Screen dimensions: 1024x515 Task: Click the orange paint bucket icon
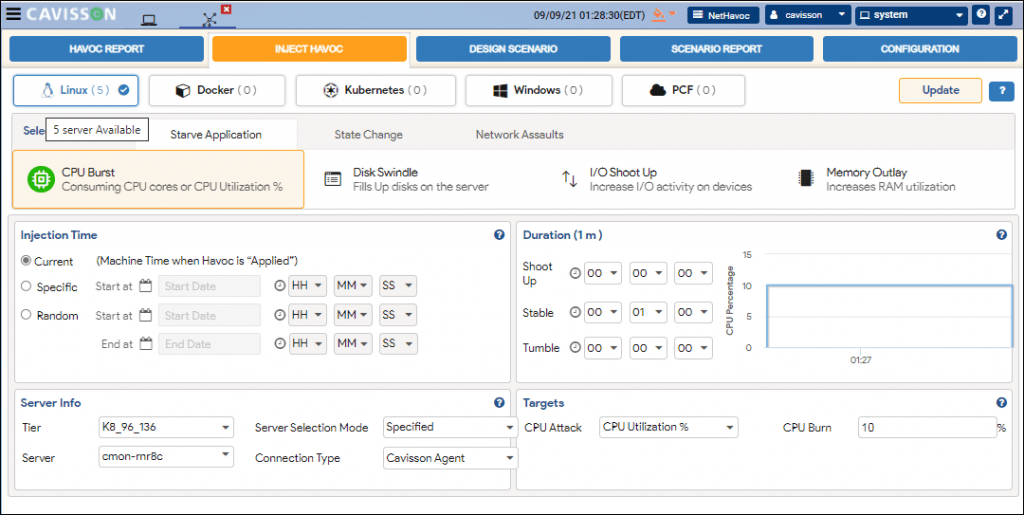(658, 14)
